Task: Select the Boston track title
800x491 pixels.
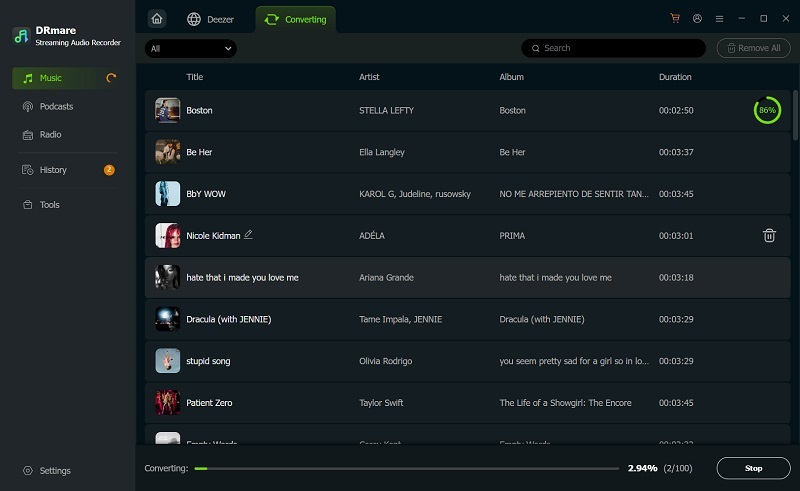Action: pyautogui.click(x=199, y=110)
